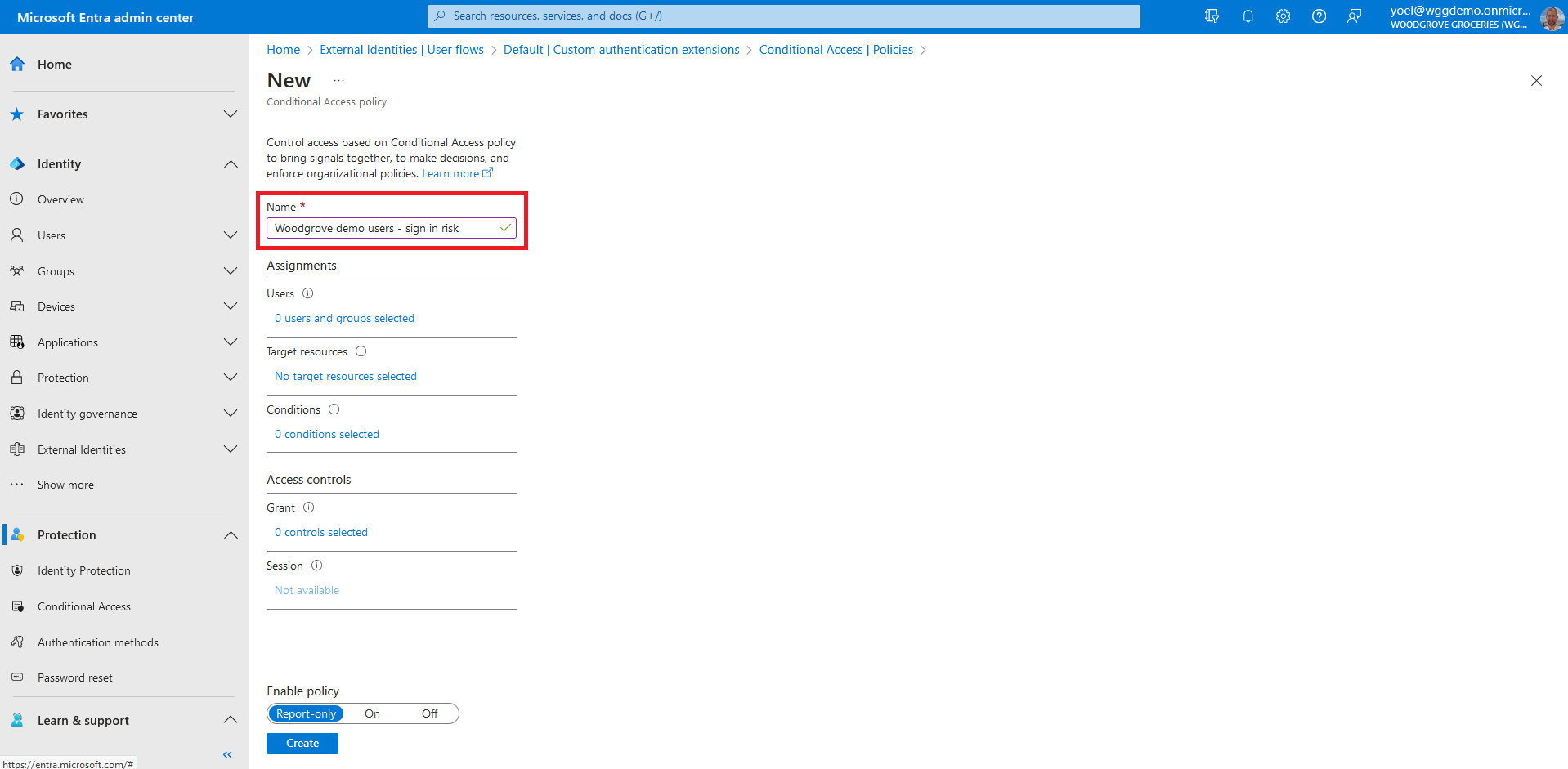The width and height of the screenshot is (1568, 769).
Task: Open the ellipsis menu next to New
Action: [338, 81]
